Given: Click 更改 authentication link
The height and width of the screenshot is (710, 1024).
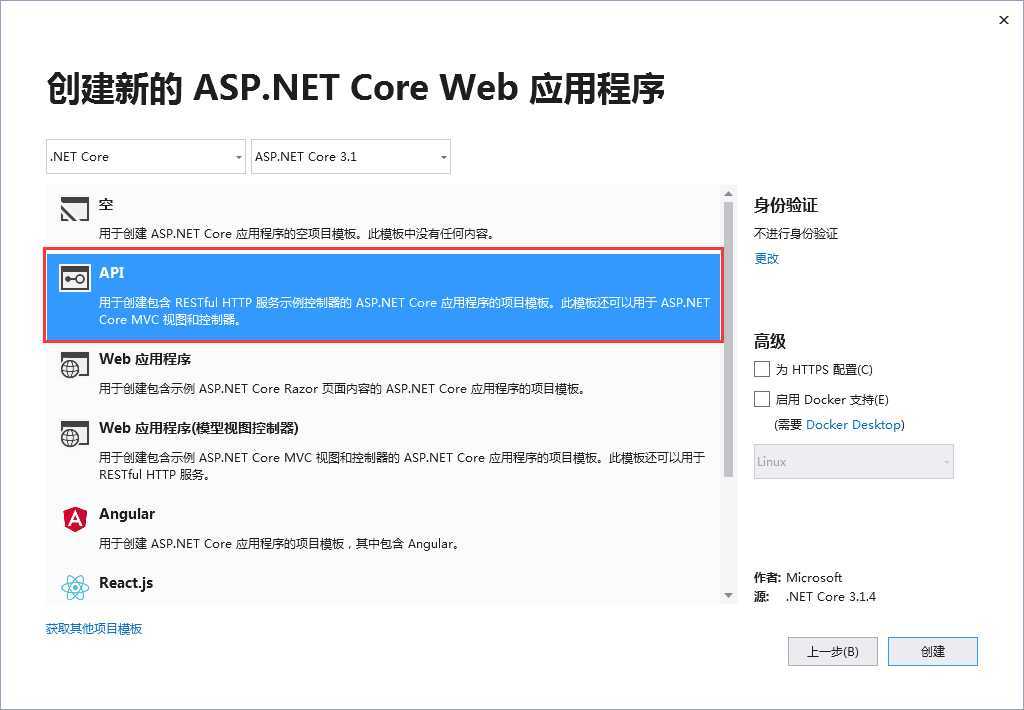Looking at the screenshot, I should pyautogui.click(x=766, y=259).
